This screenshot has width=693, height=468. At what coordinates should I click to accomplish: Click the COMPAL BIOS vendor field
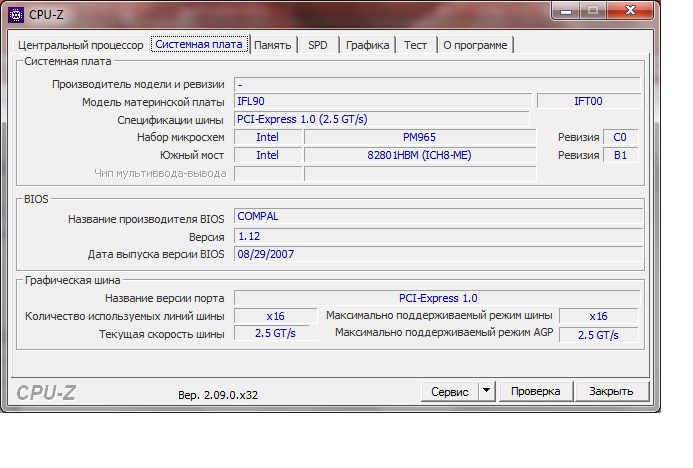click(438, 217)
